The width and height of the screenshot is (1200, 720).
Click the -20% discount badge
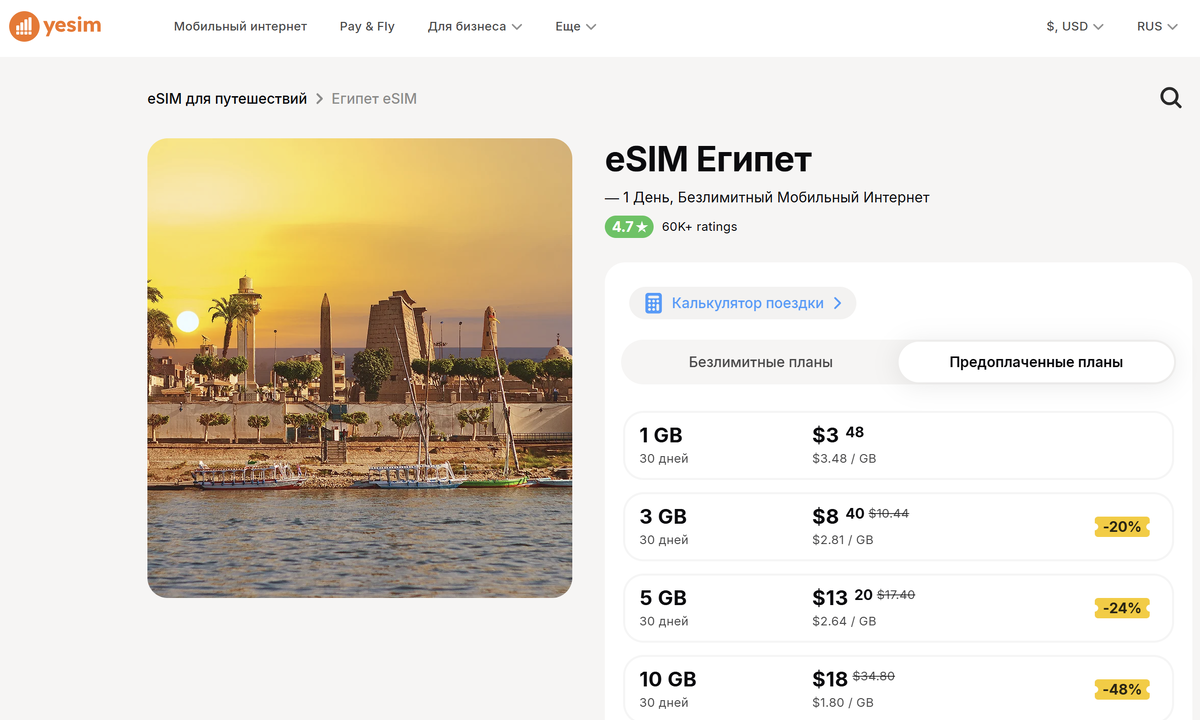(1122, 526)
